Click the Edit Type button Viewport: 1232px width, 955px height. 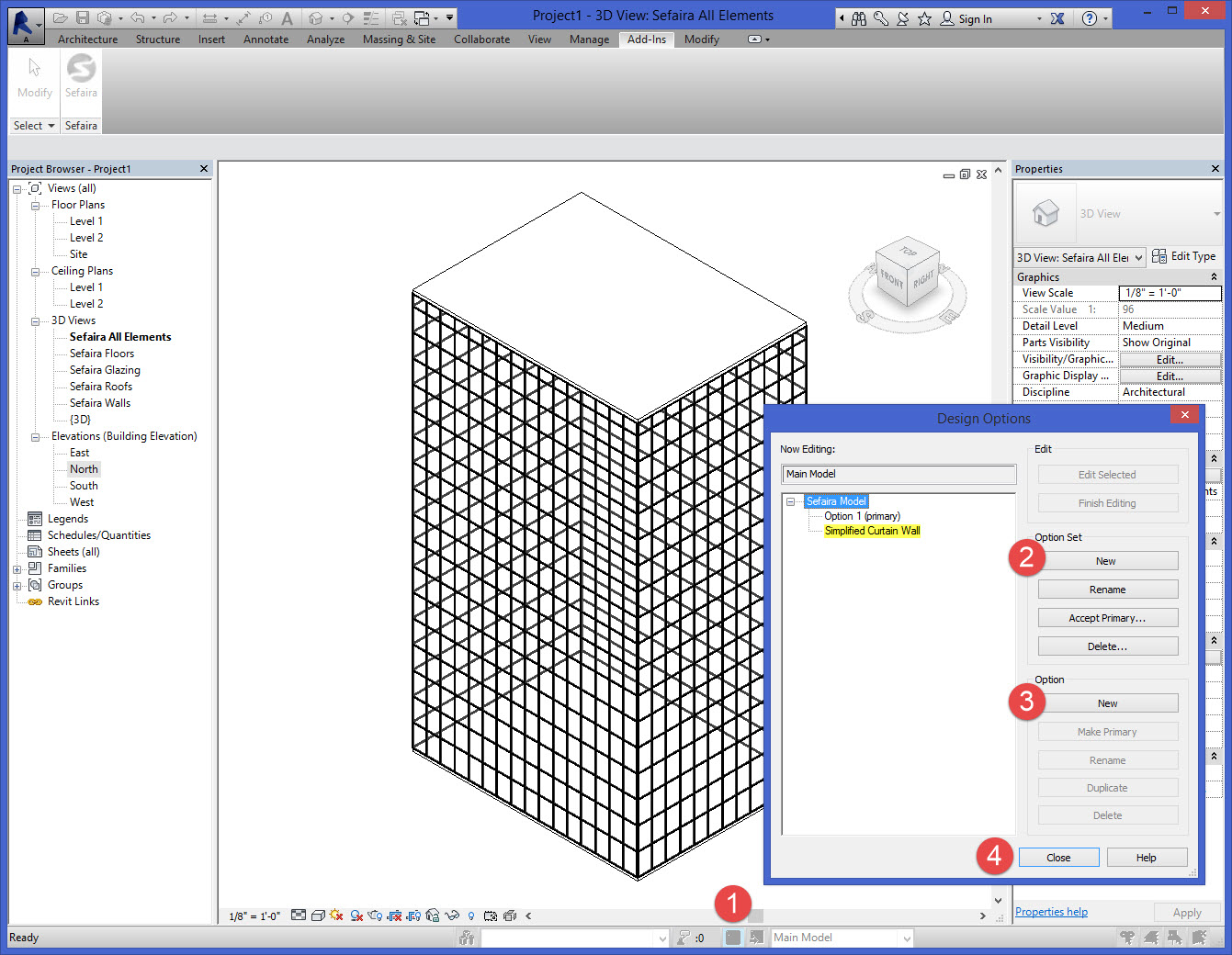click(x=1184, y=256)
